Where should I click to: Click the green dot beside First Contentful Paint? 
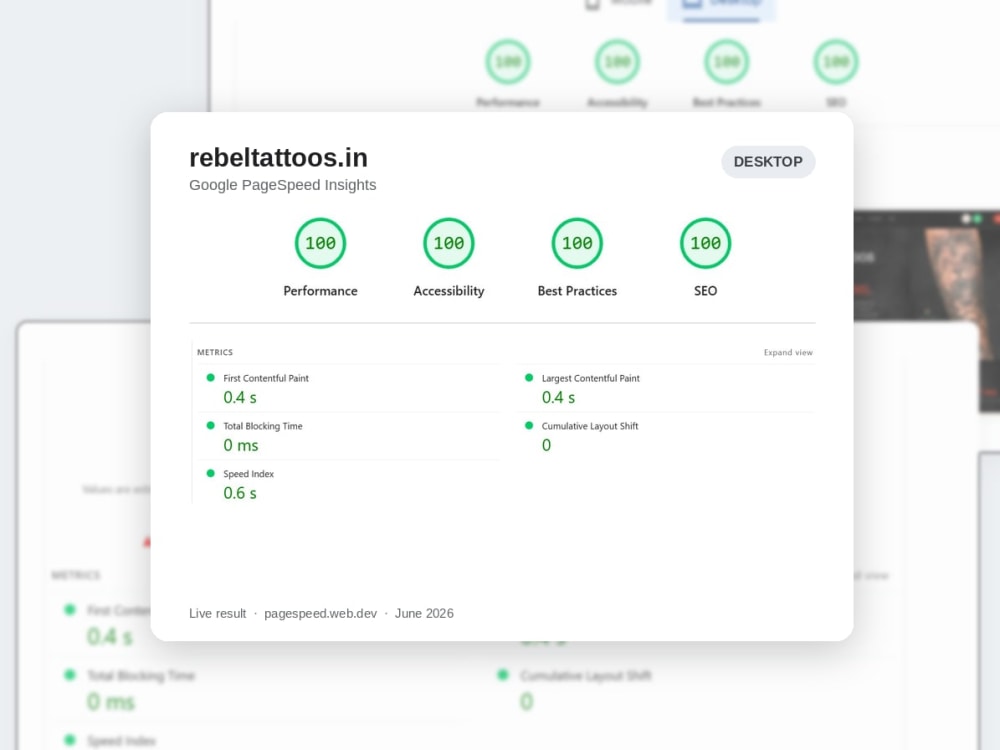[210, 378]
